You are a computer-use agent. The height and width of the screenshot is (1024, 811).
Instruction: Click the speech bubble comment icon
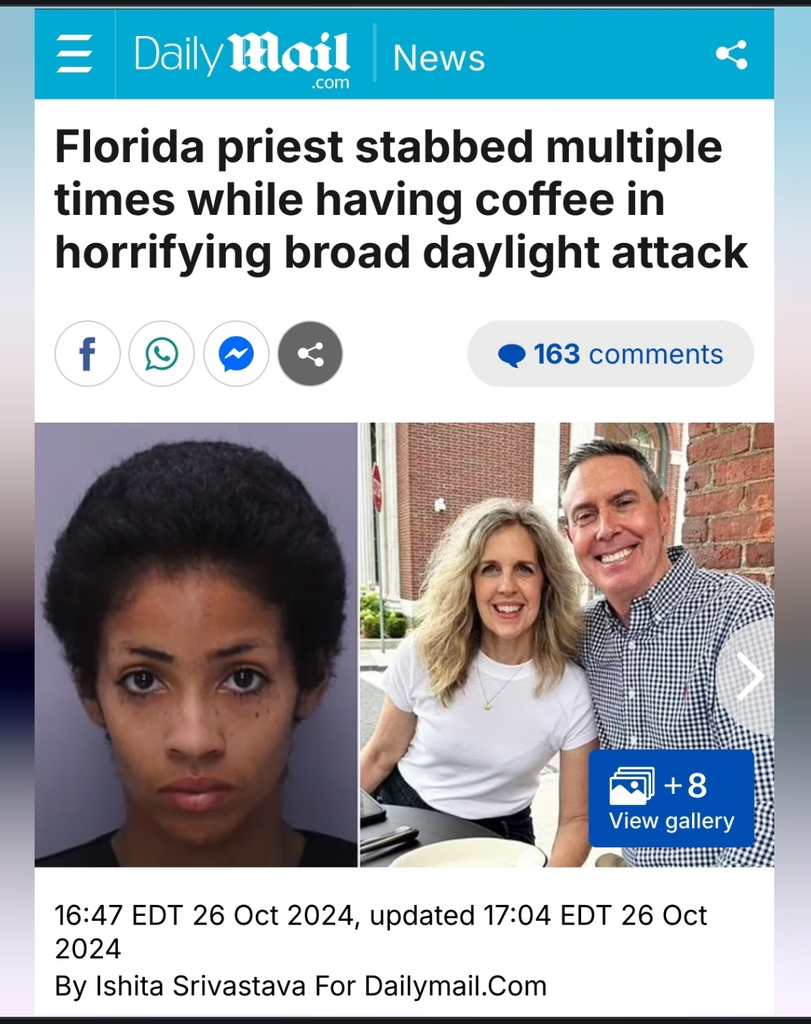click(511, 355)
